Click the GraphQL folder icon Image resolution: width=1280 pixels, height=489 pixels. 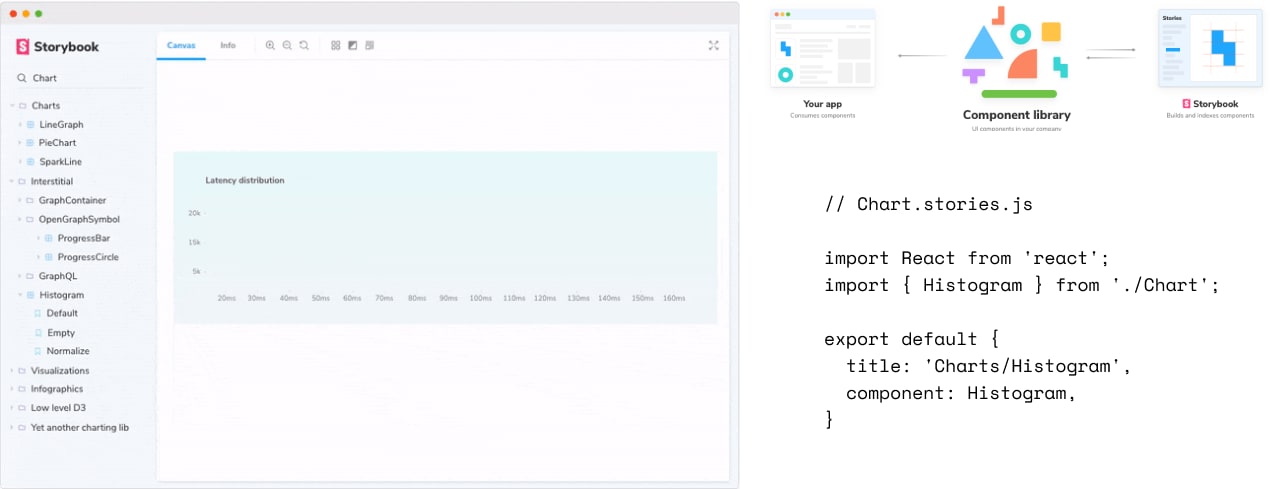pyautogui.click(x=30, y=276)
